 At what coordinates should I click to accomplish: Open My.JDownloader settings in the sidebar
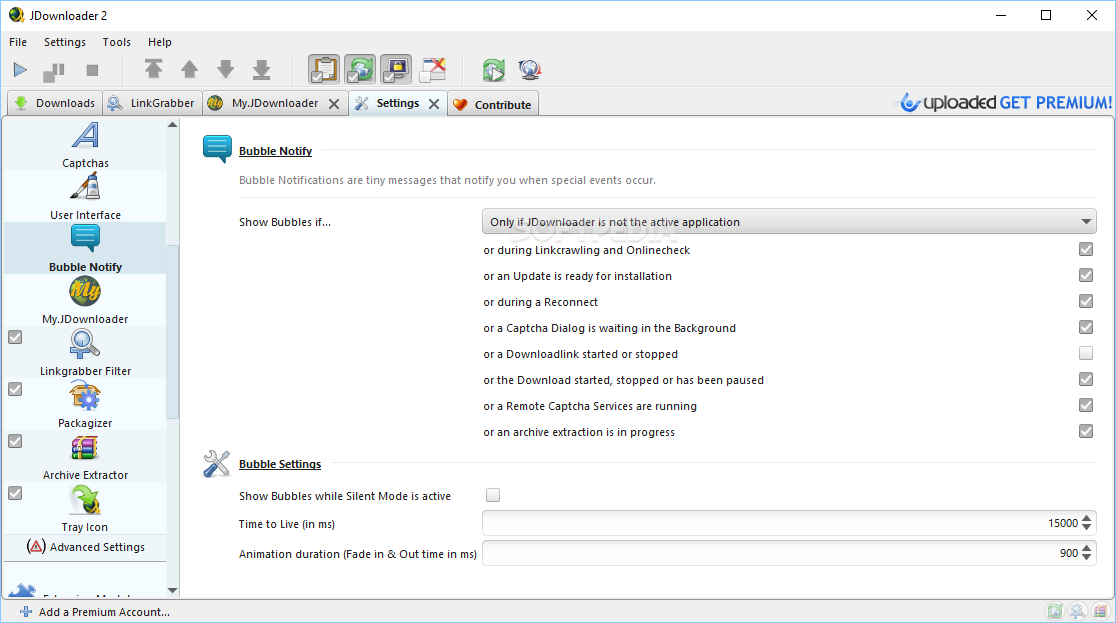point(85,300)
